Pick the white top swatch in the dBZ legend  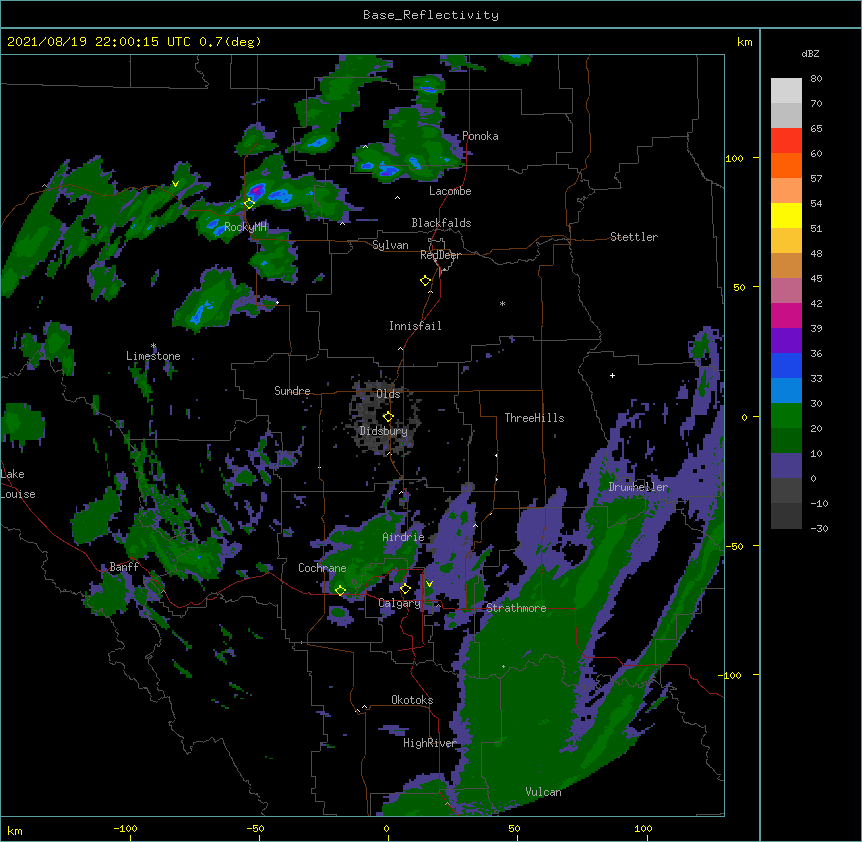point(786,91)
